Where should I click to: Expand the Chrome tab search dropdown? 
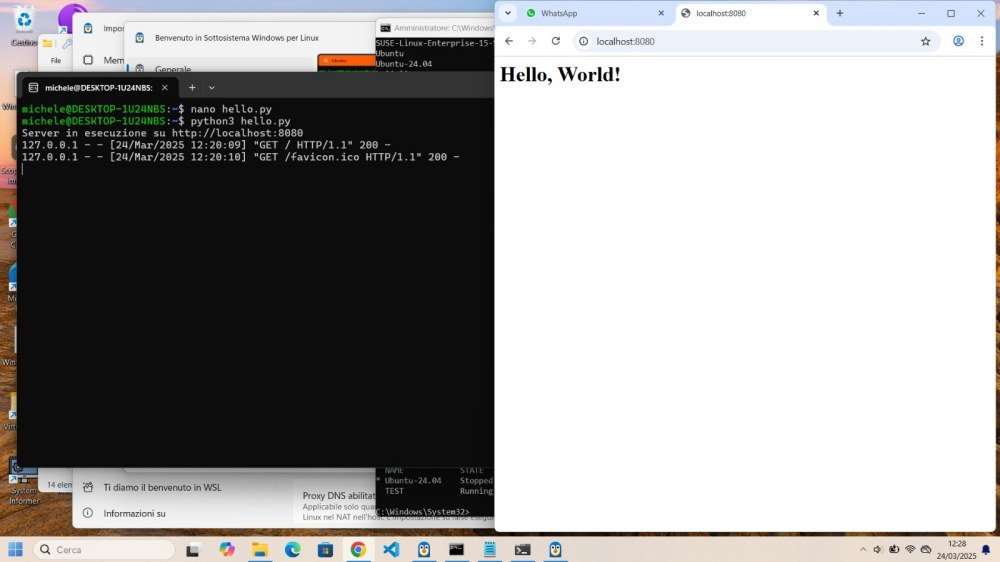[x=508, y=13]
